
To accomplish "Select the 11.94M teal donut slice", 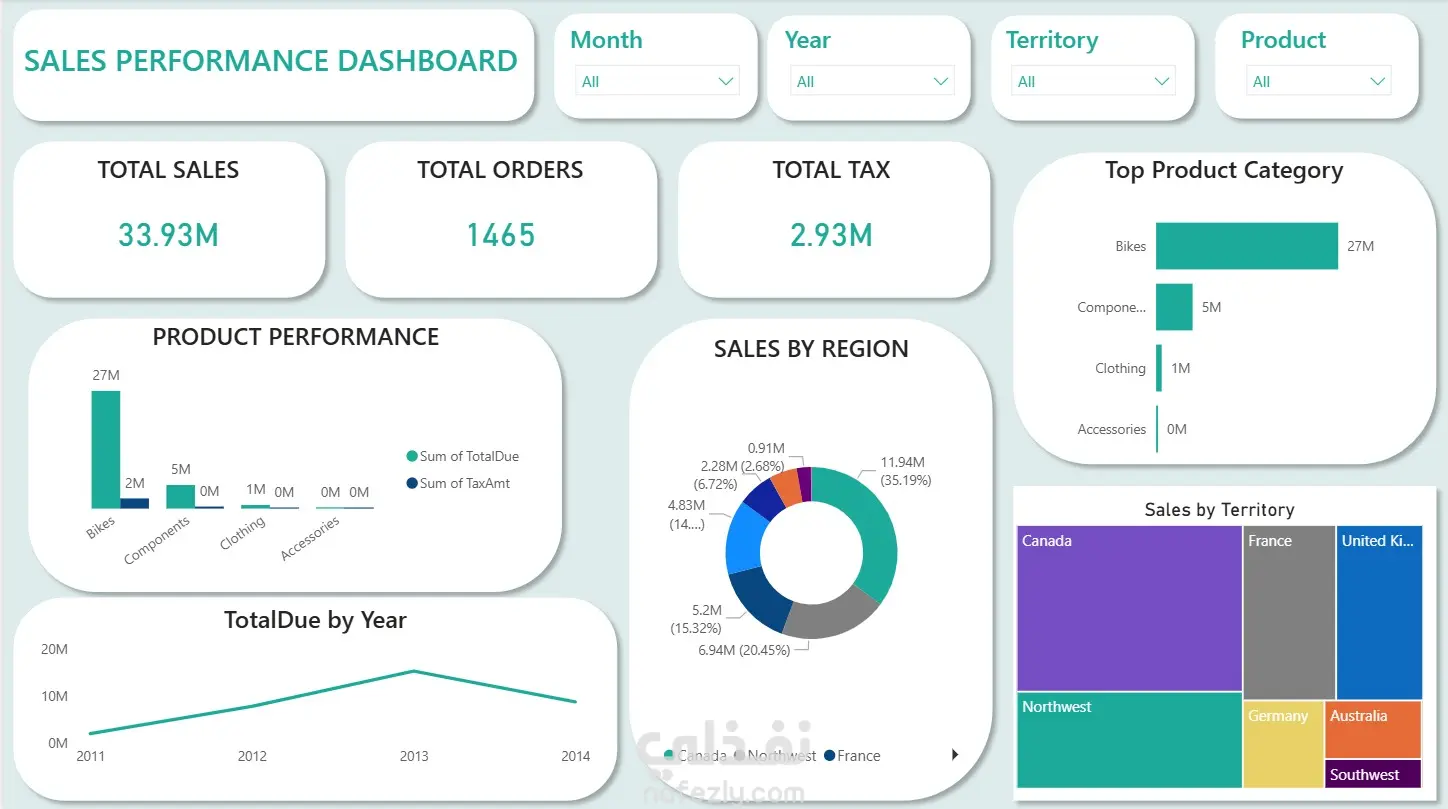I will click(874, 530).
